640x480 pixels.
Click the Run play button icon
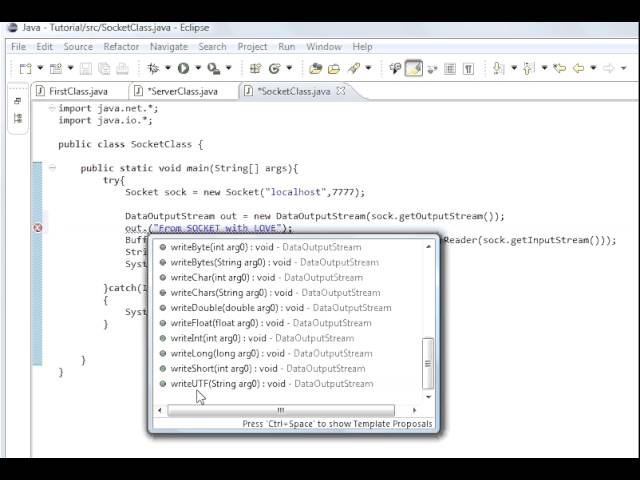(183, 68)
